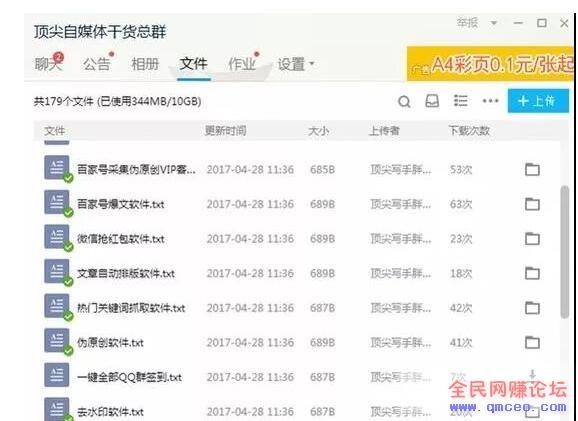Select file name 一键全部QQ群签到.txt
578x421 pixels.
tap(129, 377)
